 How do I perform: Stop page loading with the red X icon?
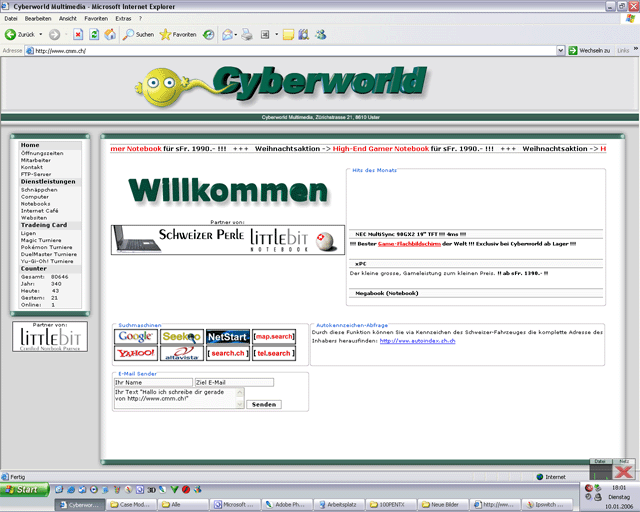[x=78, y=35]
